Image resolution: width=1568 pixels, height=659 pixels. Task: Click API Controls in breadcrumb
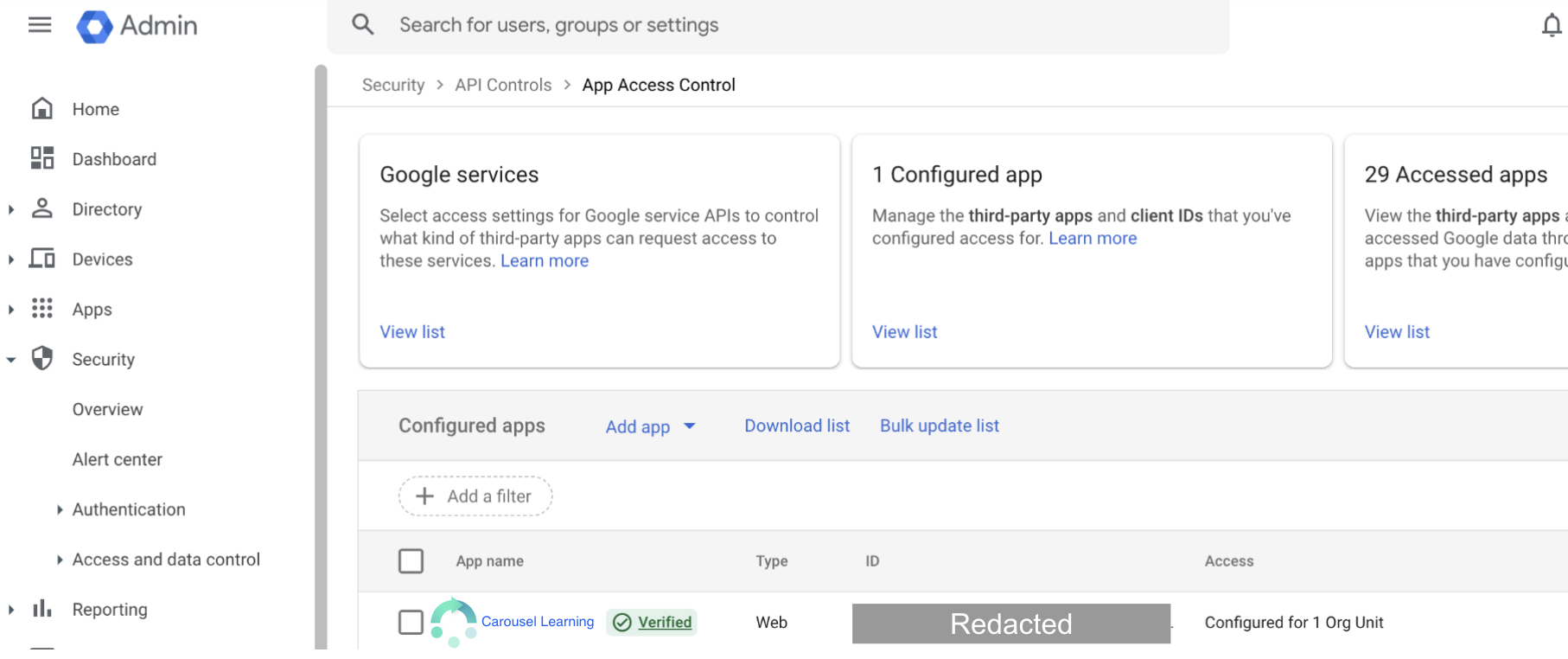click(x=503, y=85)
